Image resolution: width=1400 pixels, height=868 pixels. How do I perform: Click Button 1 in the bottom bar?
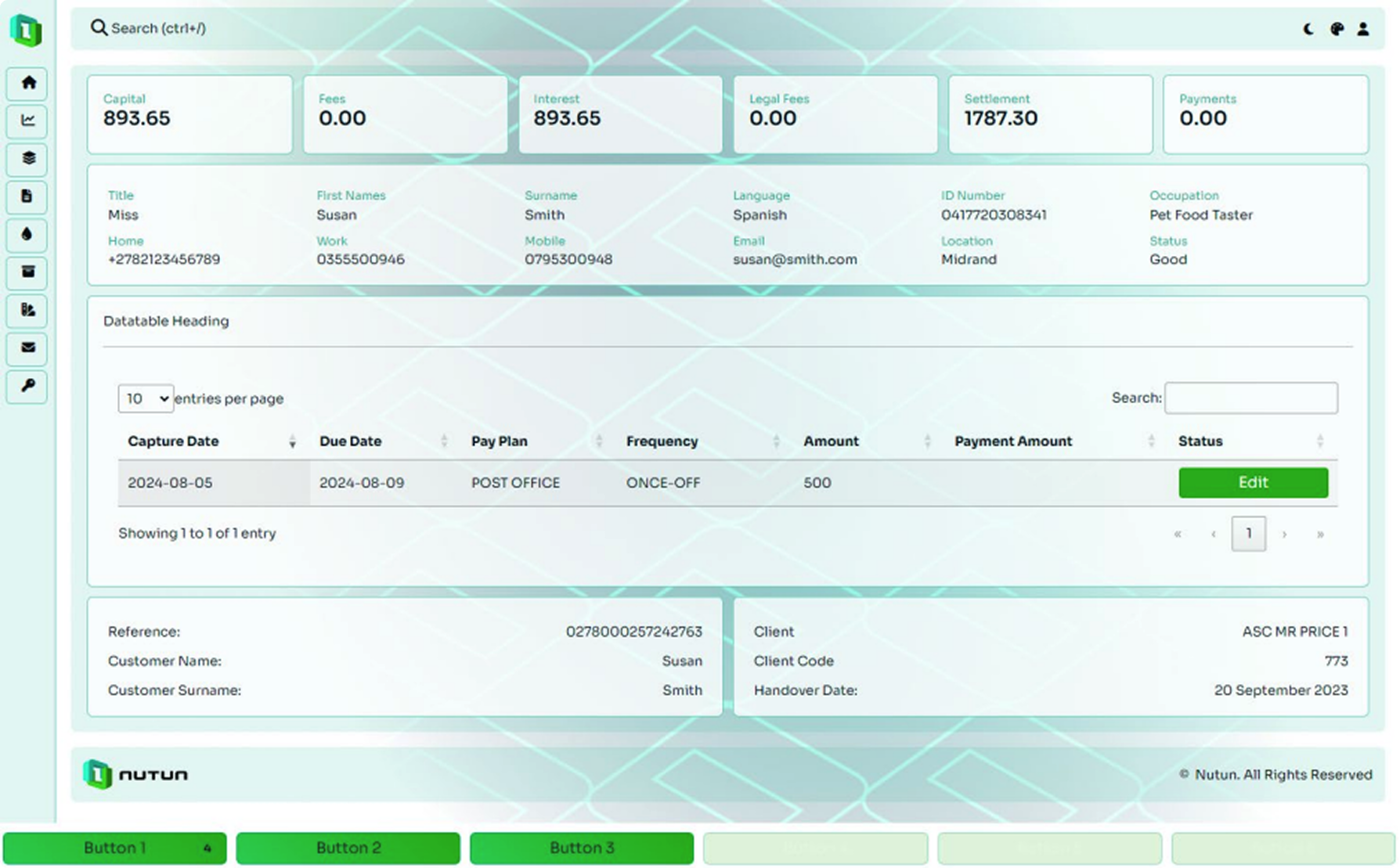115,848
